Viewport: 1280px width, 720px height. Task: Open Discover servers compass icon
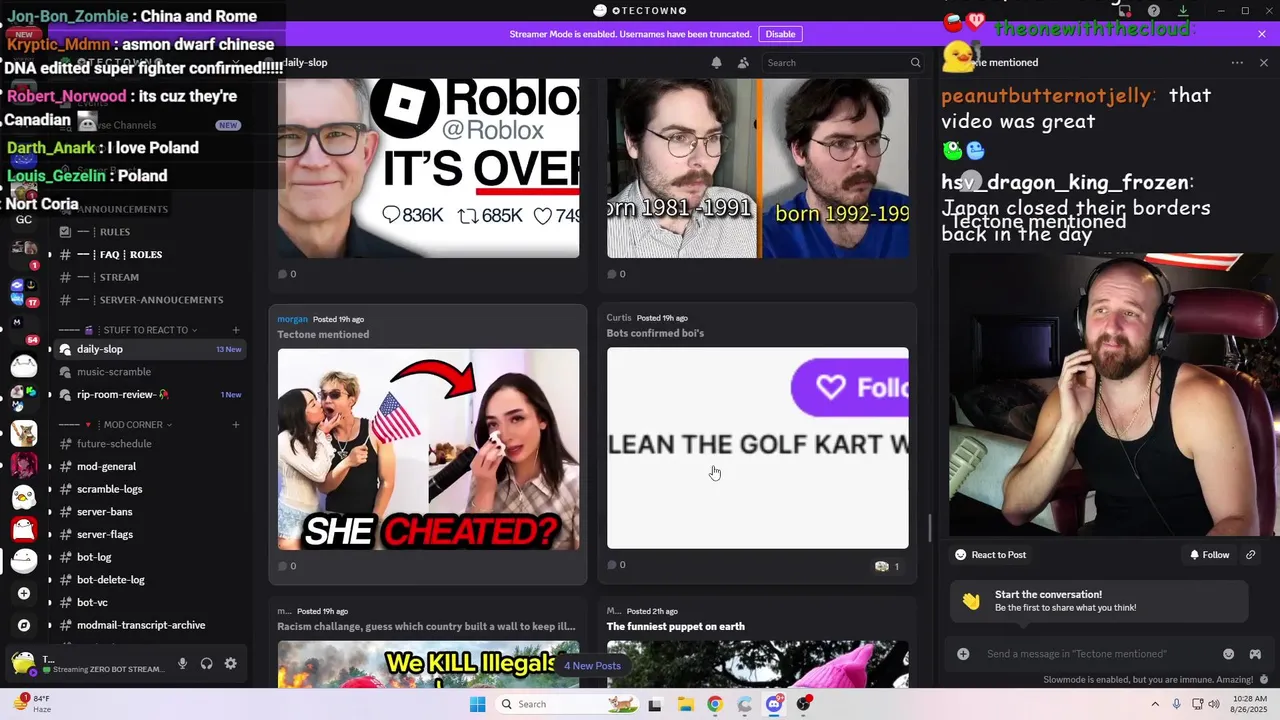coord(24,625)
